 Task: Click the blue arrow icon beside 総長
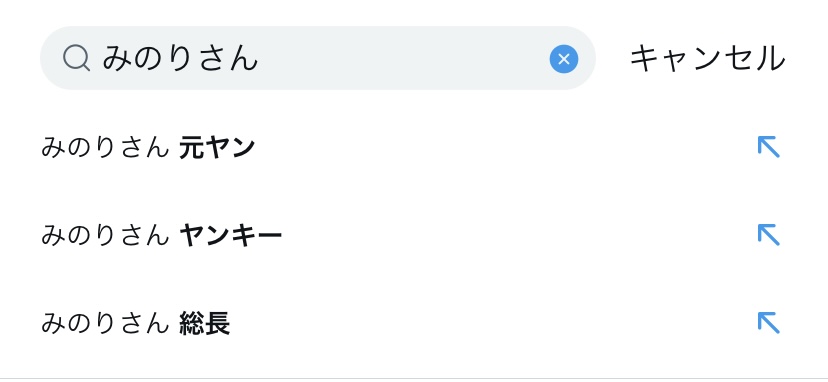768,323
